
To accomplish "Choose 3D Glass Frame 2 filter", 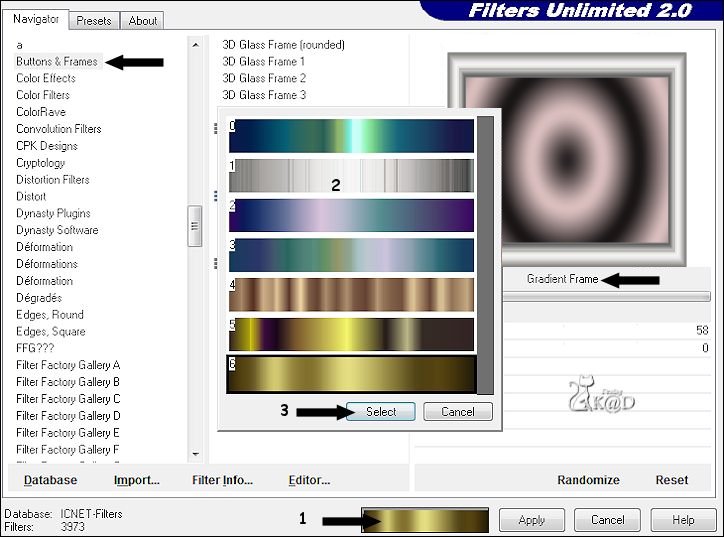I will coord(264,78).
